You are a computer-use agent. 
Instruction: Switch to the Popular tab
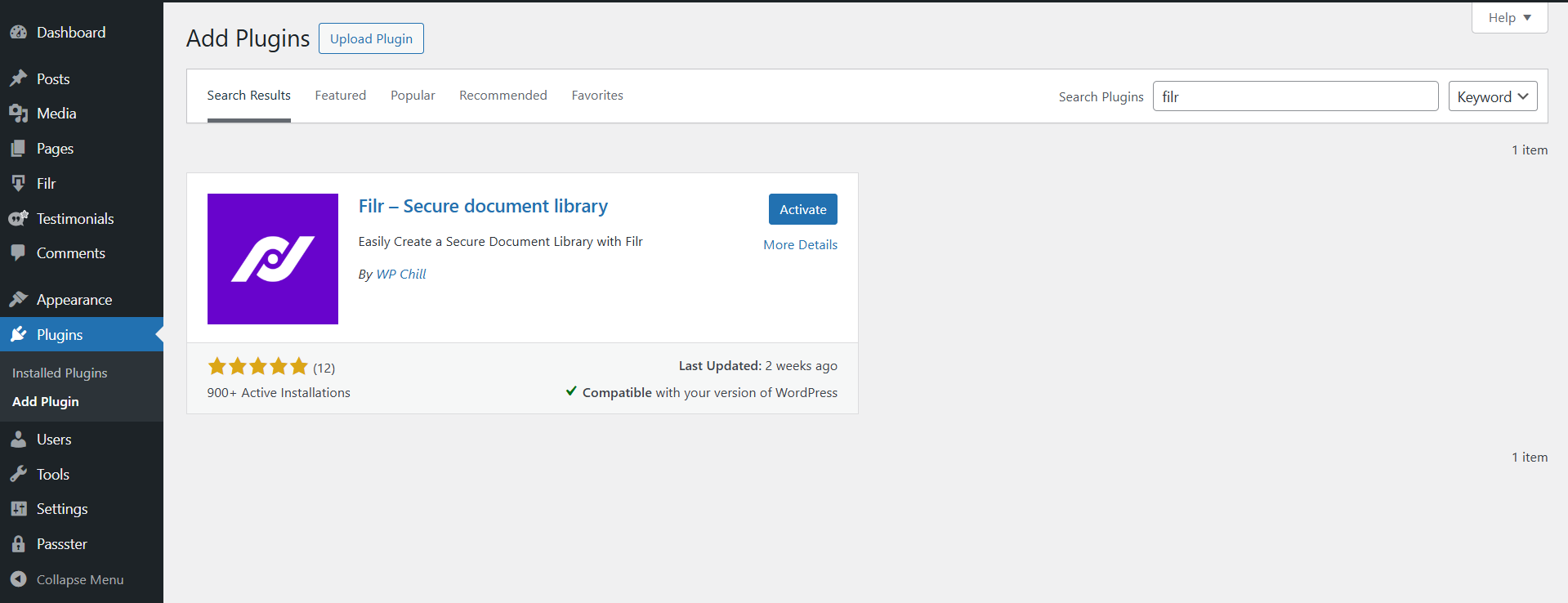click(413, 96)
